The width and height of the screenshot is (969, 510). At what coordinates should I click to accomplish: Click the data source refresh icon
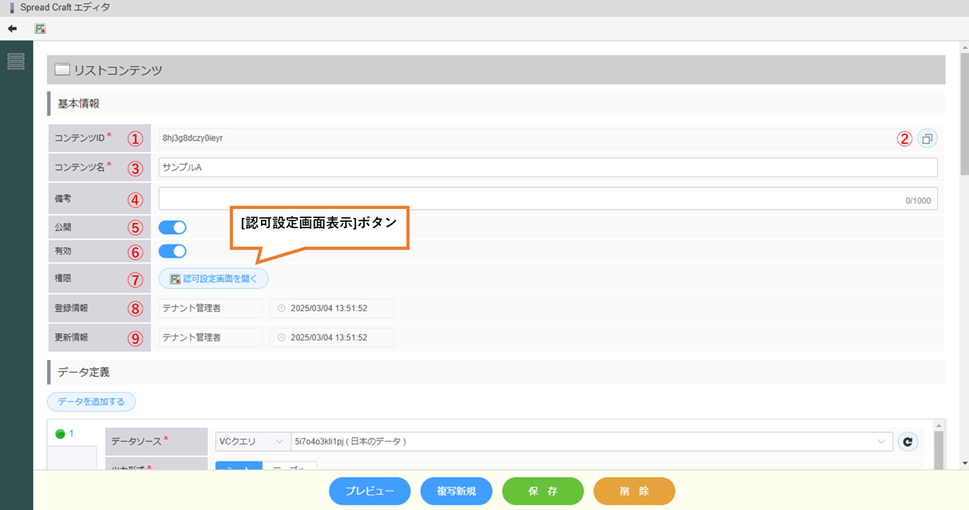908,441
